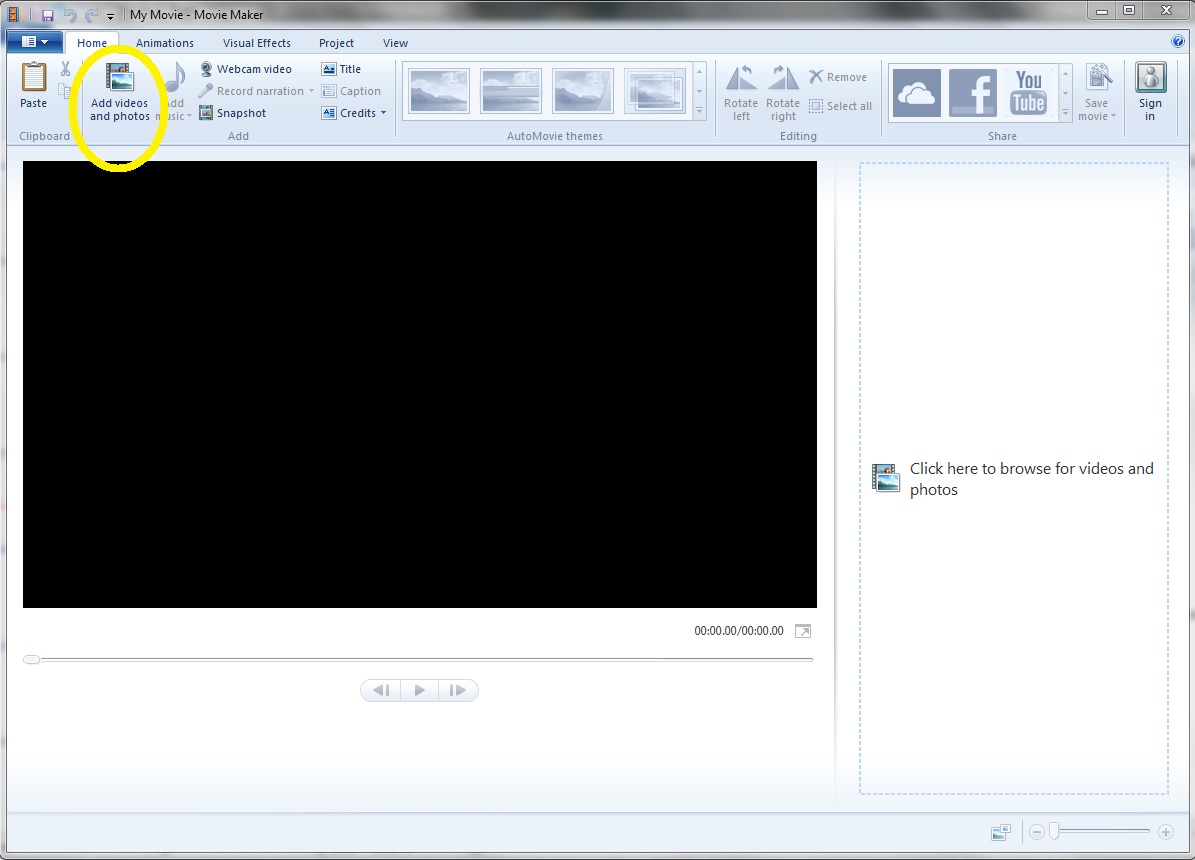Share movie to Facebook
The image size is (1195, 860).
(x=972, y=93)
